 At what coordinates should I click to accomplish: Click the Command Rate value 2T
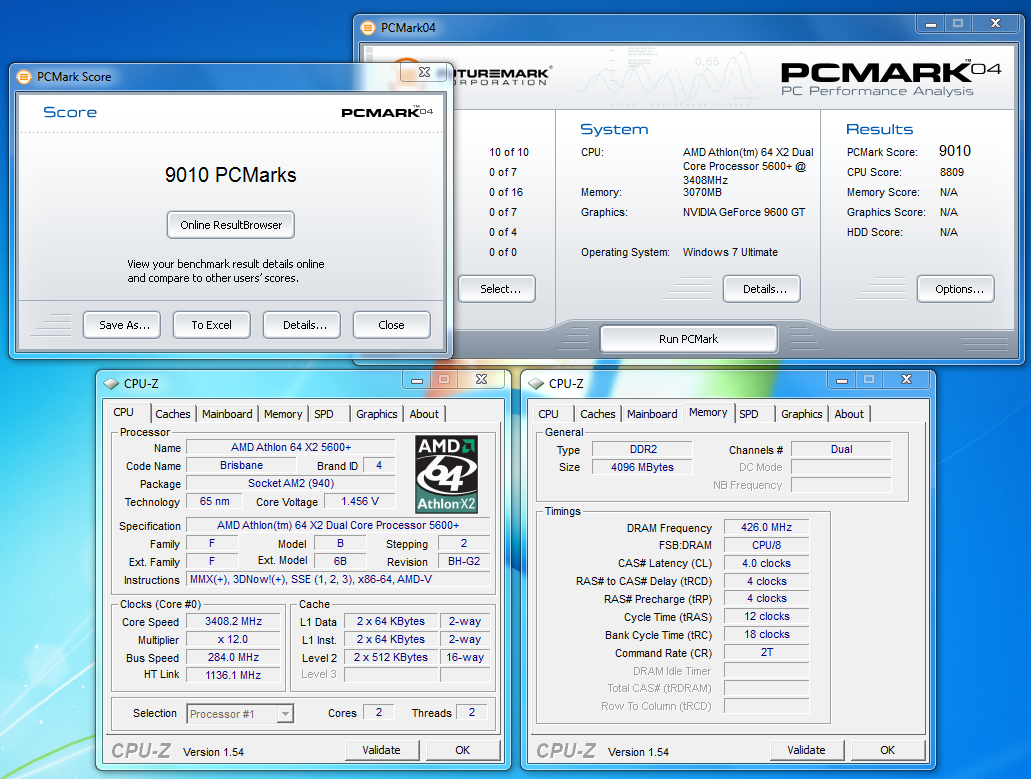coord(767,652)
